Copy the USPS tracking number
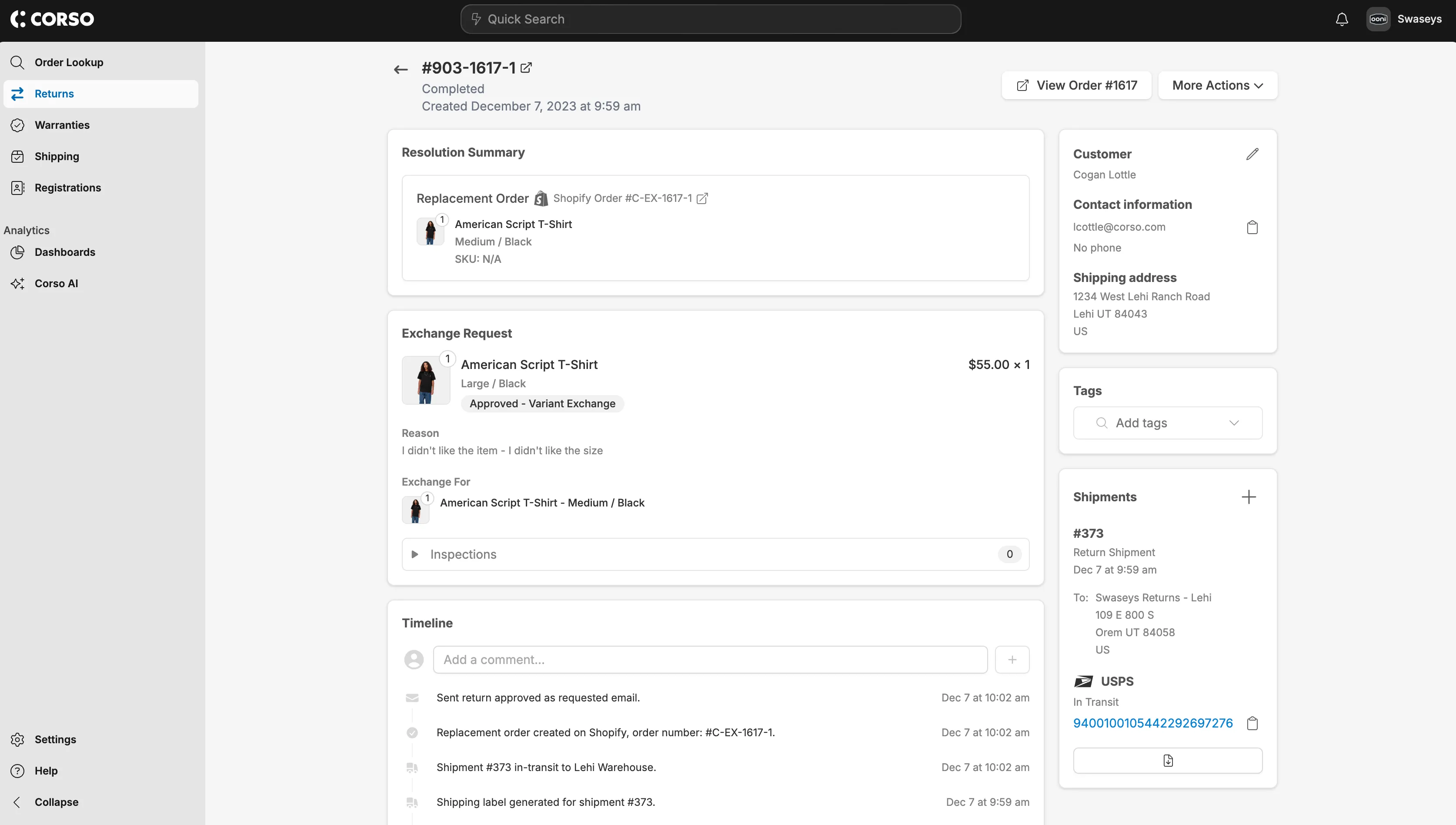The height and width of the screenshot is (825, 1456). pyautogui.click(x=1252, y=723)
